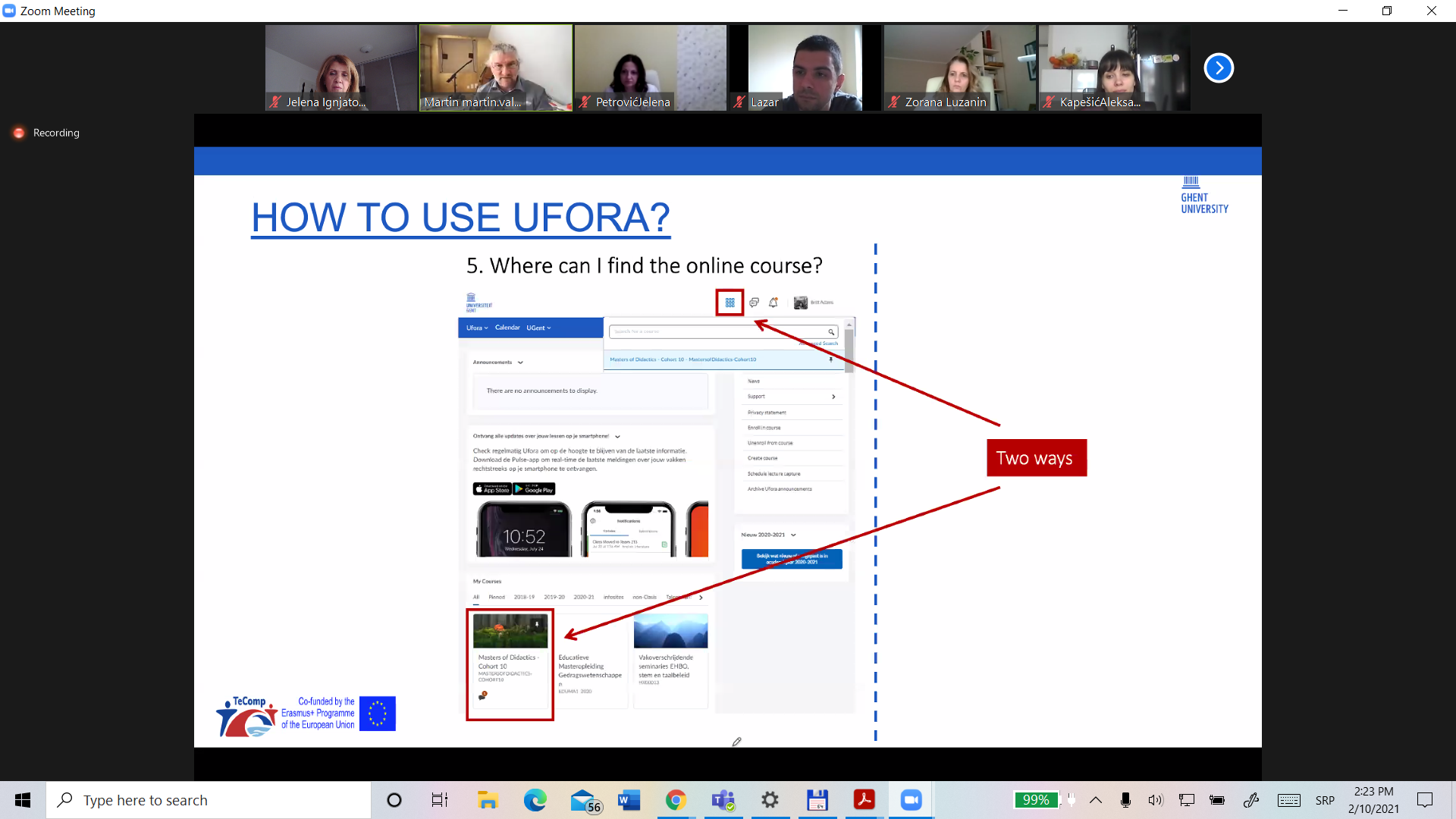Click the course selector waffle icon in slide
Screen dimensions: 1456x819
730,303
